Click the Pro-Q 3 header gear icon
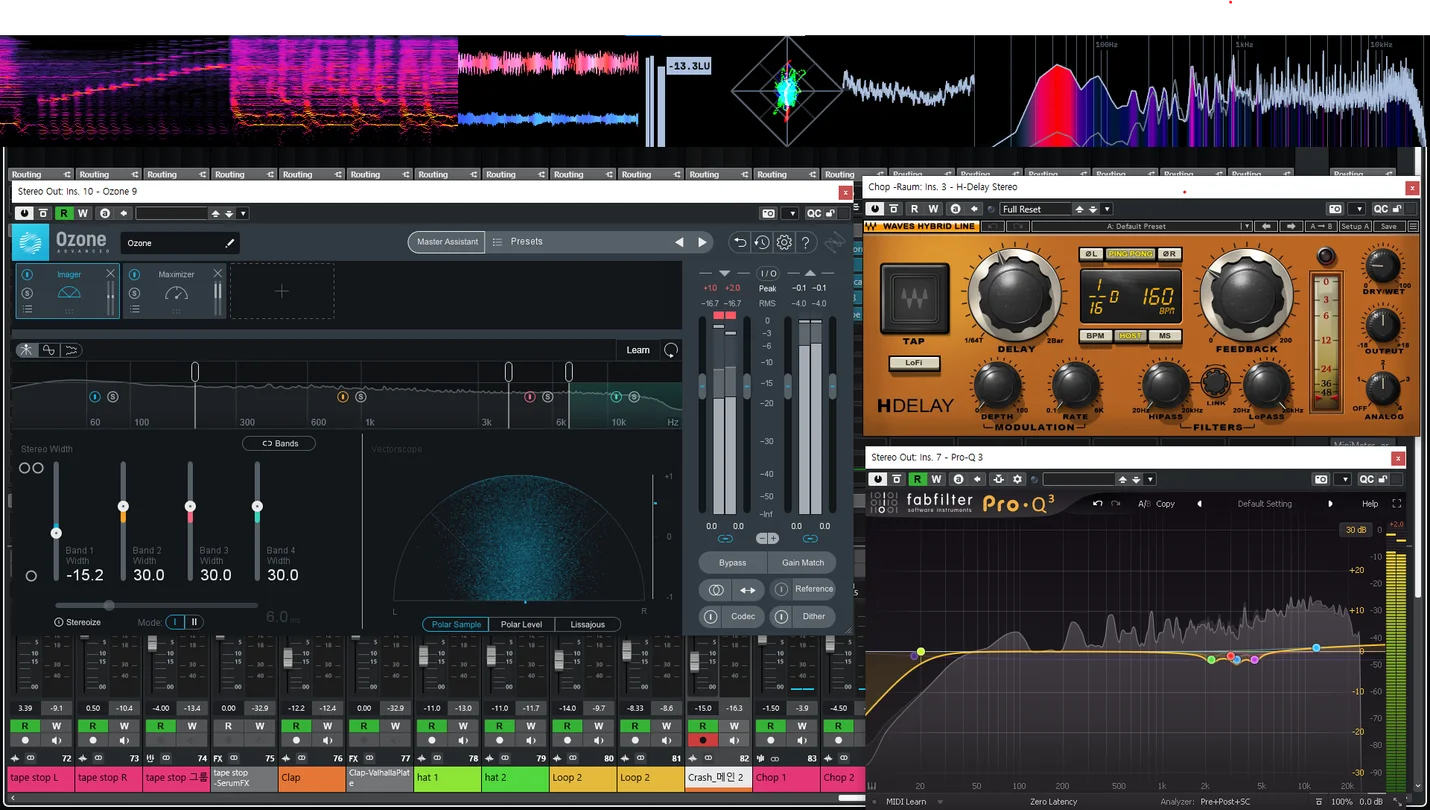Viewport: 1430px width, 810px height. pos(1017,480)
